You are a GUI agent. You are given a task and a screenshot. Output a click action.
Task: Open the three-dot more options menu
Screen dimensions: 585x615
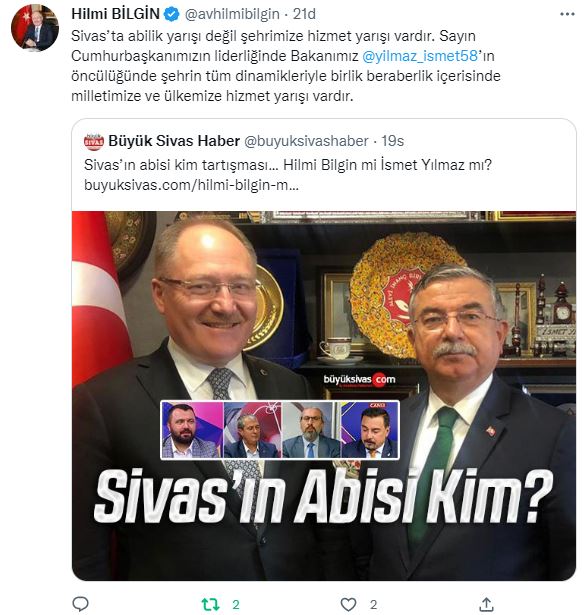(567, 15)
